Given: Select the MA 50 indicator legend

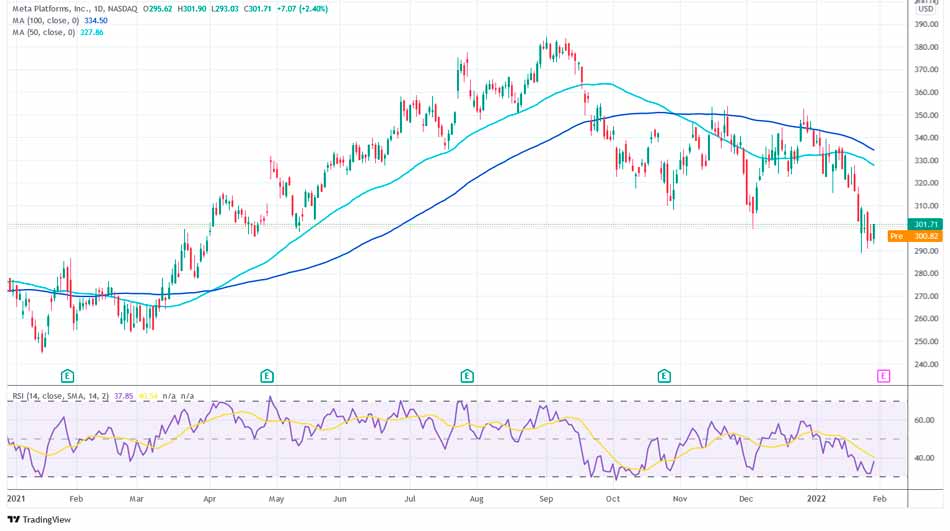Looking at the screenshot, I should (38, 32).
